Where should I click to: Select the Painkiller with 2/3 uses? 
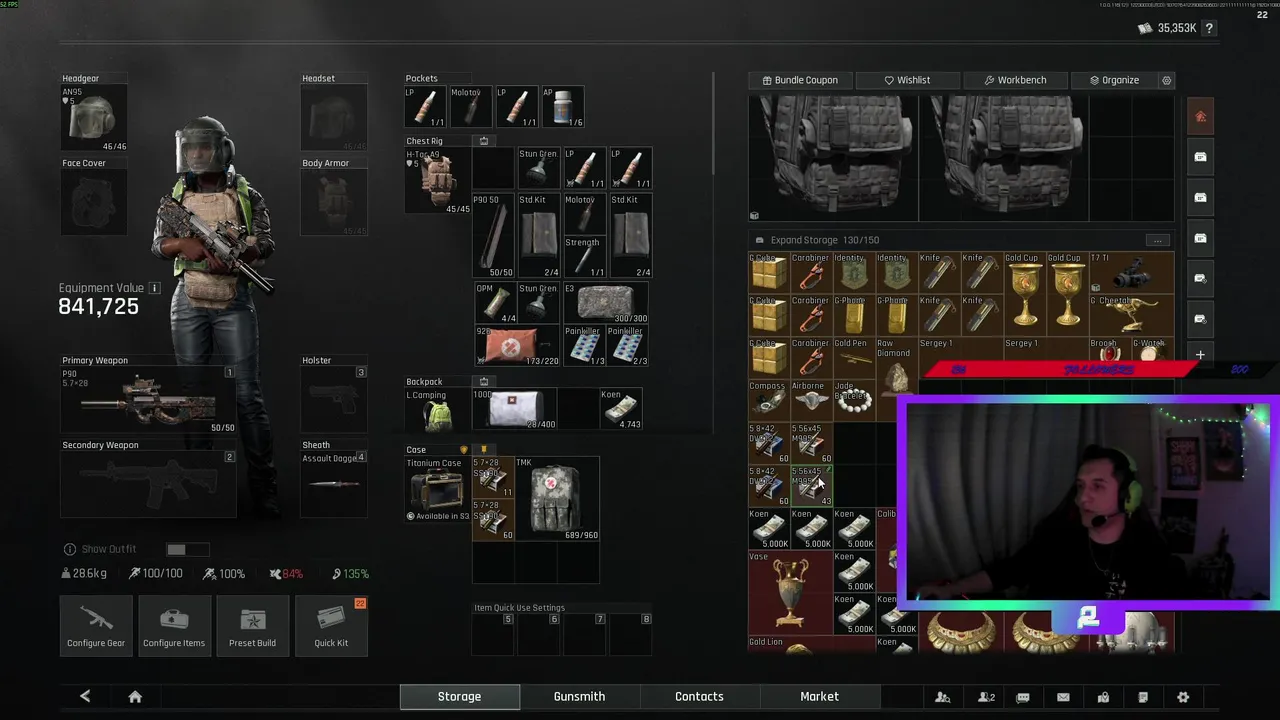coord(628,345)
